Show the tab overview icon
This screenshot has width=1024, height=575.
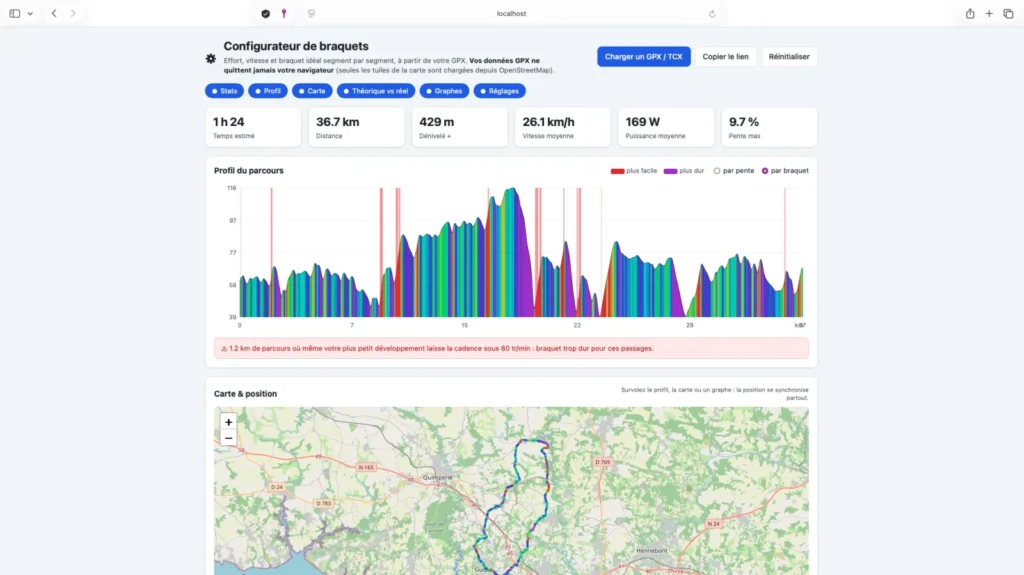click(x=1008, y=13)
